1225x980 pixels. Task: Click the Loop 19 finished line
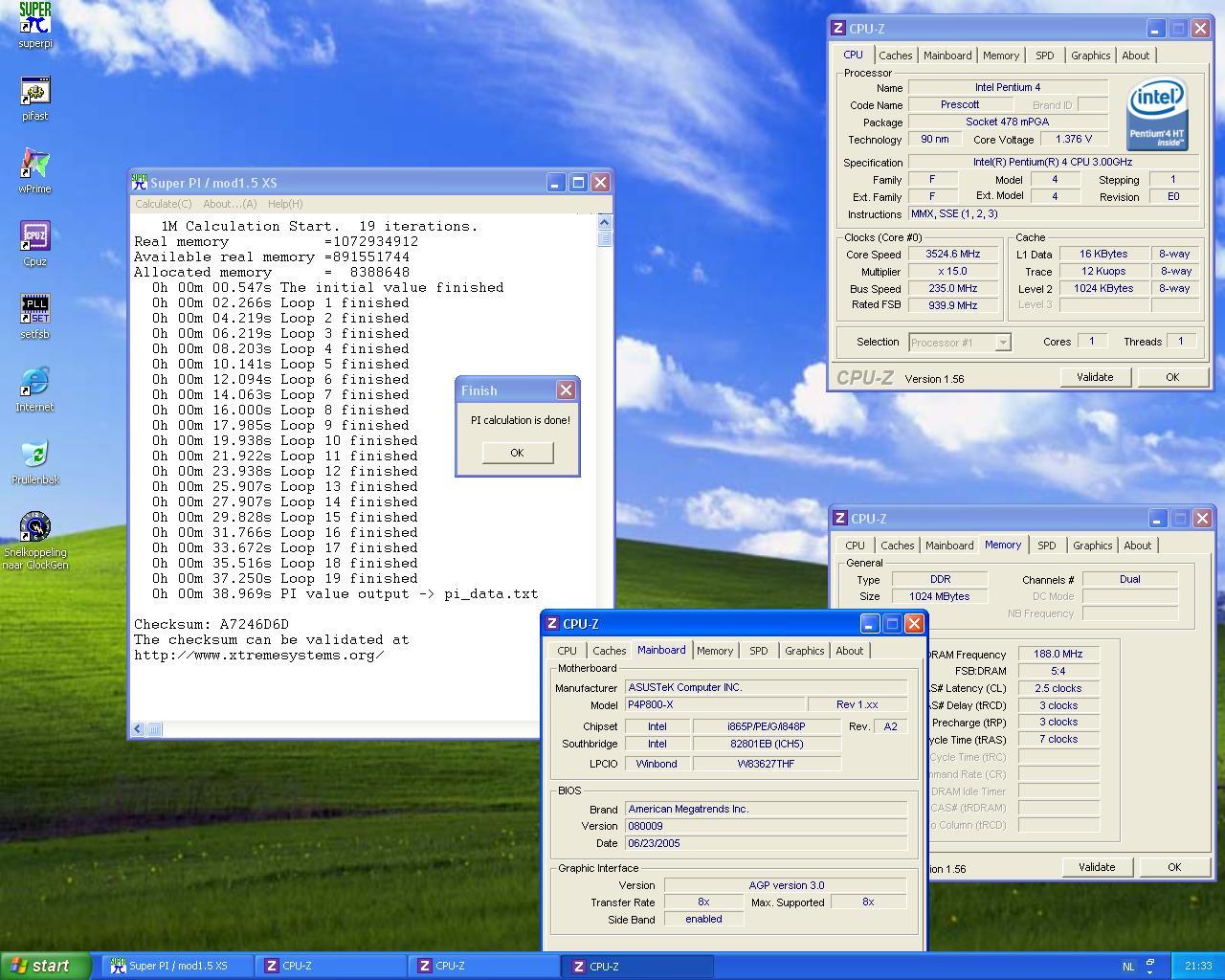click(284, 578)
